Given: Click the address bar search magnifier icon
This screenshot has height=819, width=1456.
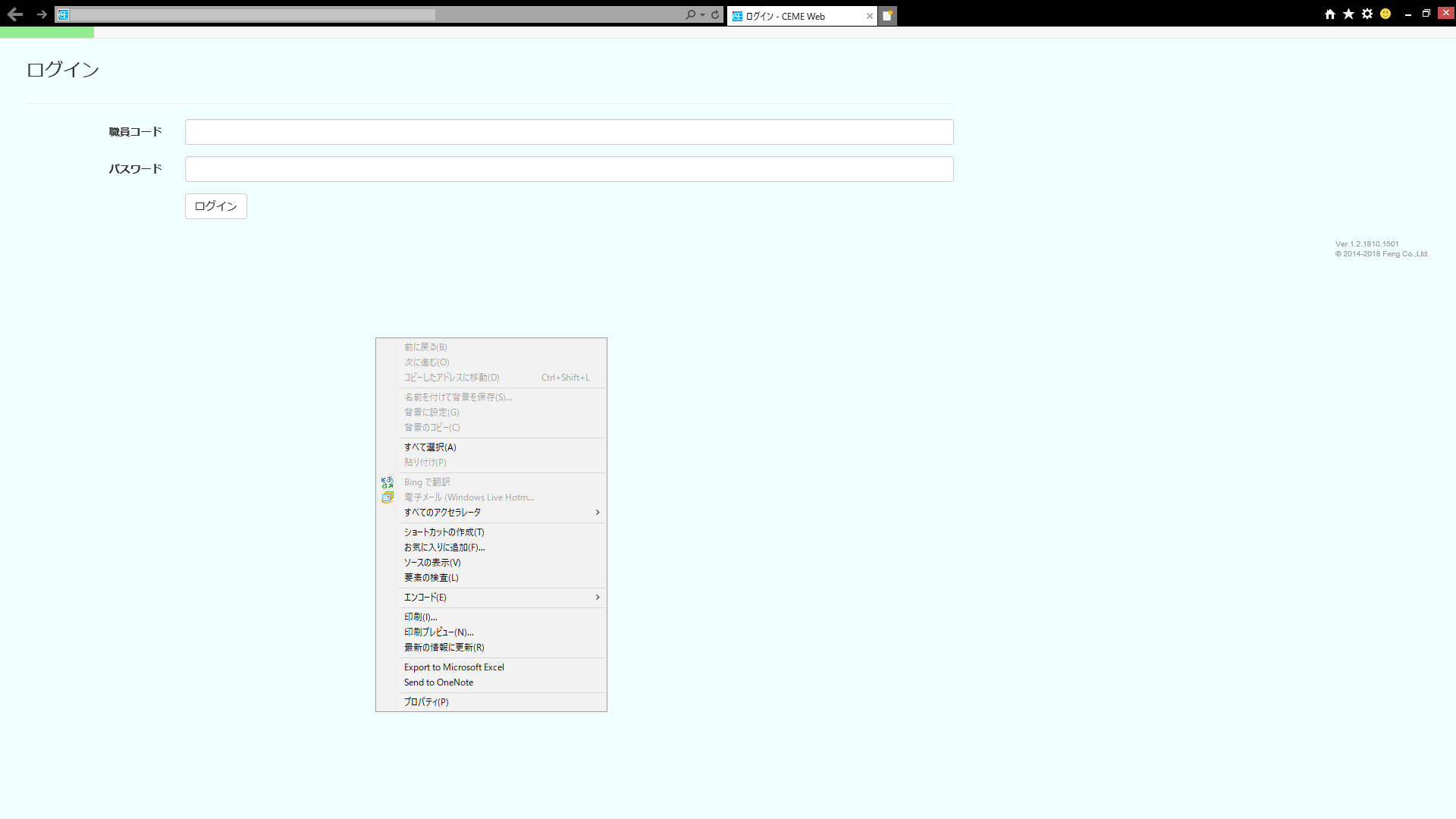Looking at the screenshot, I should 689,14.
